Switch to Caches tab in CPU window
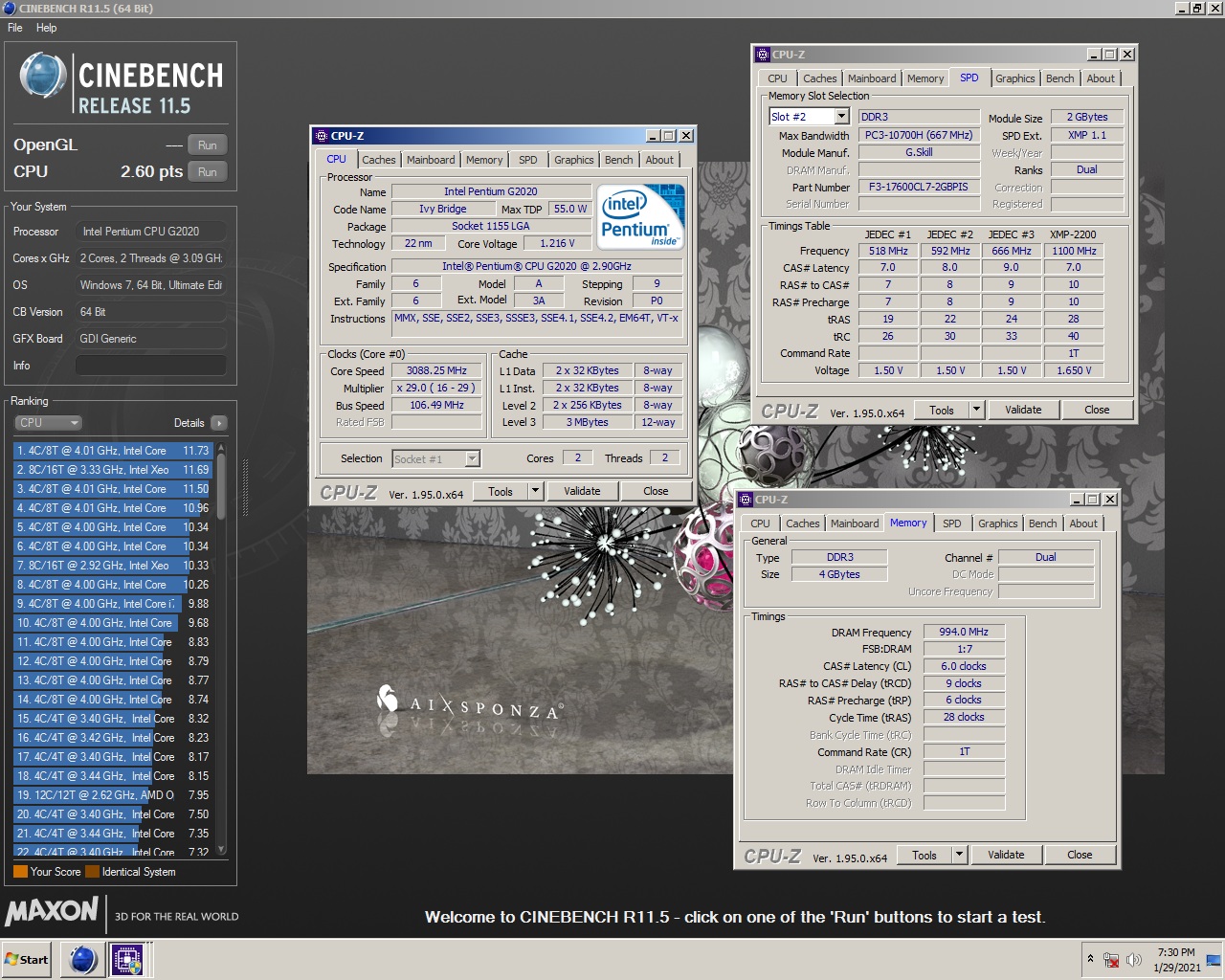The image size is (1225, 980). click(x=379, y=160)
